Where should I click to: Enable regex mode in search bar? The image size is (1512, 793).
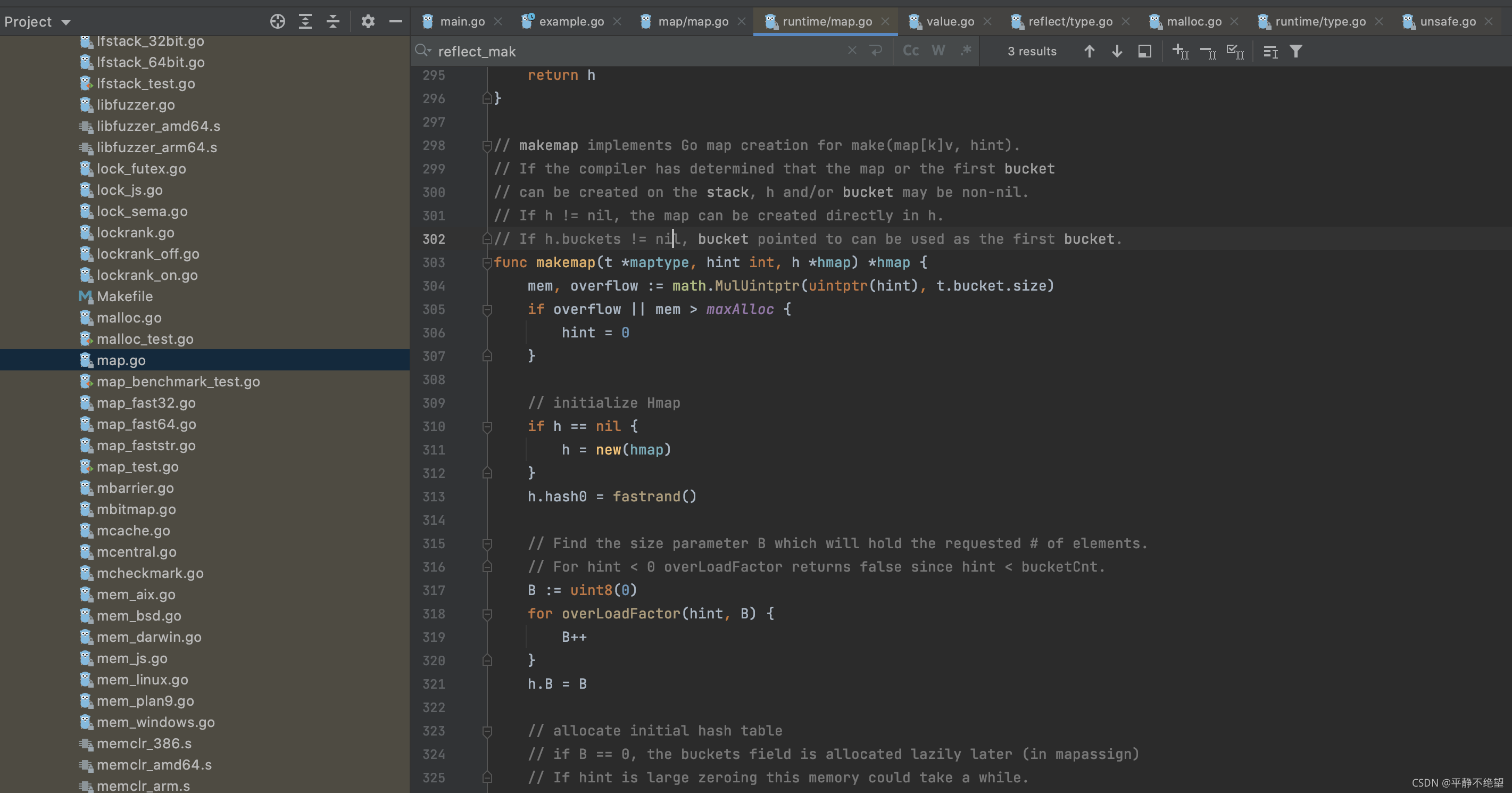tap(966, 51)
